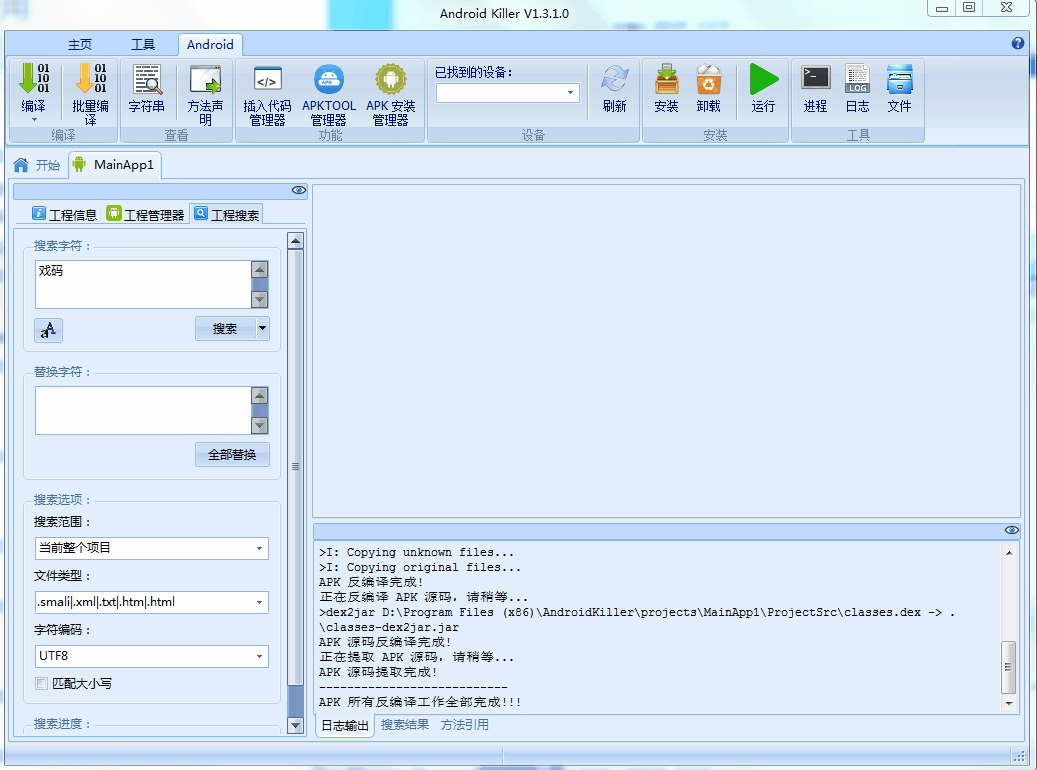
Task: Click into the 替换字符 text box
Action: (143, 411)
